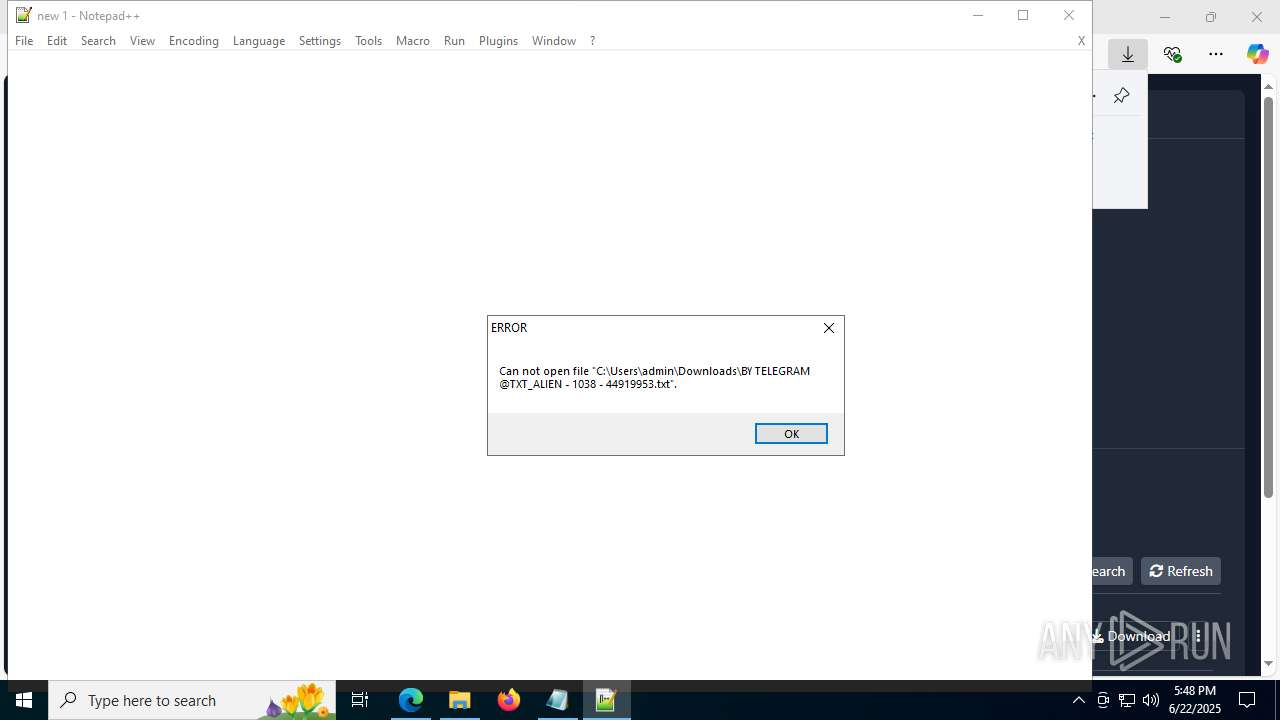Show hidden system tray icons
The width and height of the screenshot is (1280, 720).
click(1078, 700)
